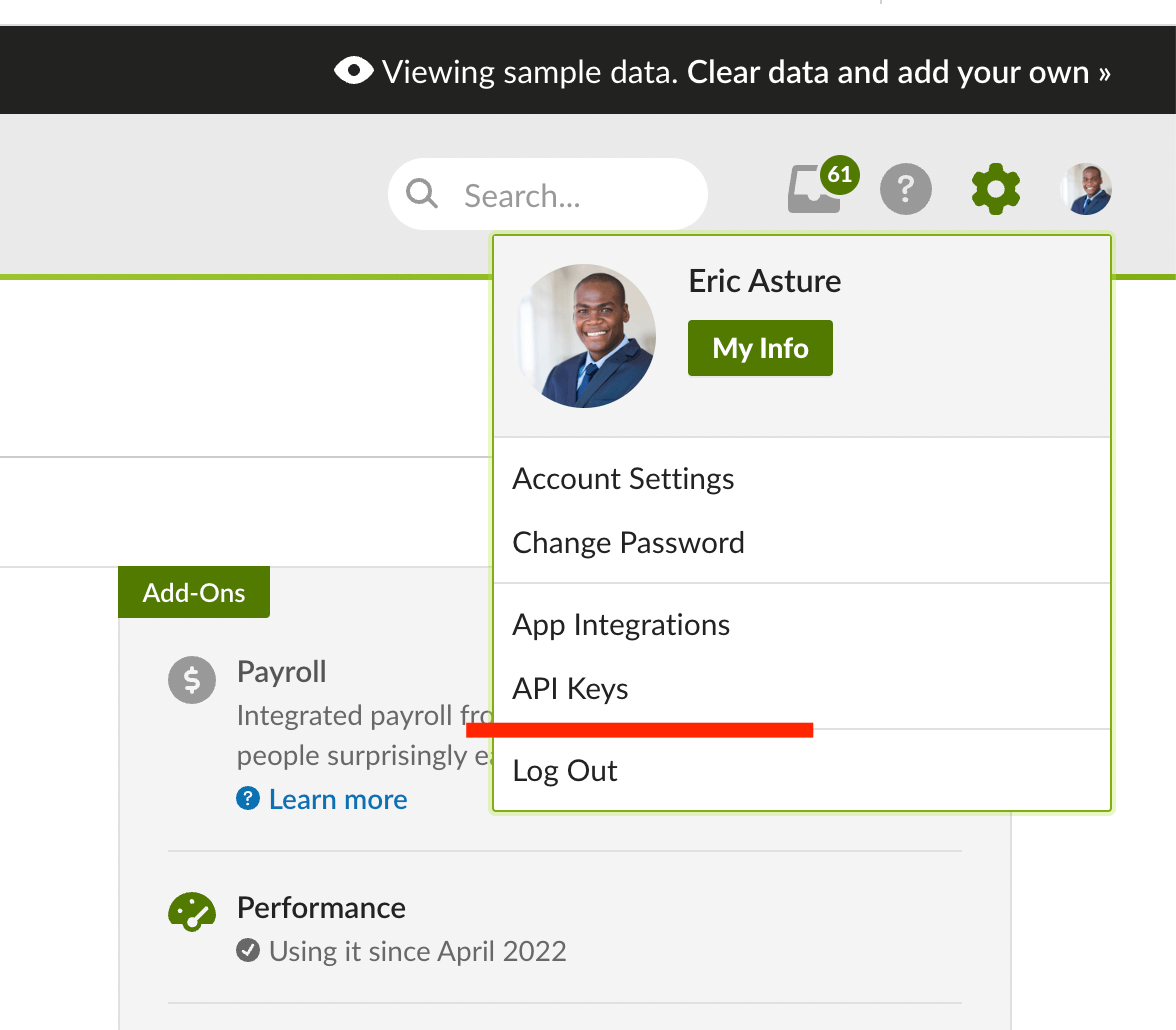Click the Learn more link under Payroll

point(337,799)
